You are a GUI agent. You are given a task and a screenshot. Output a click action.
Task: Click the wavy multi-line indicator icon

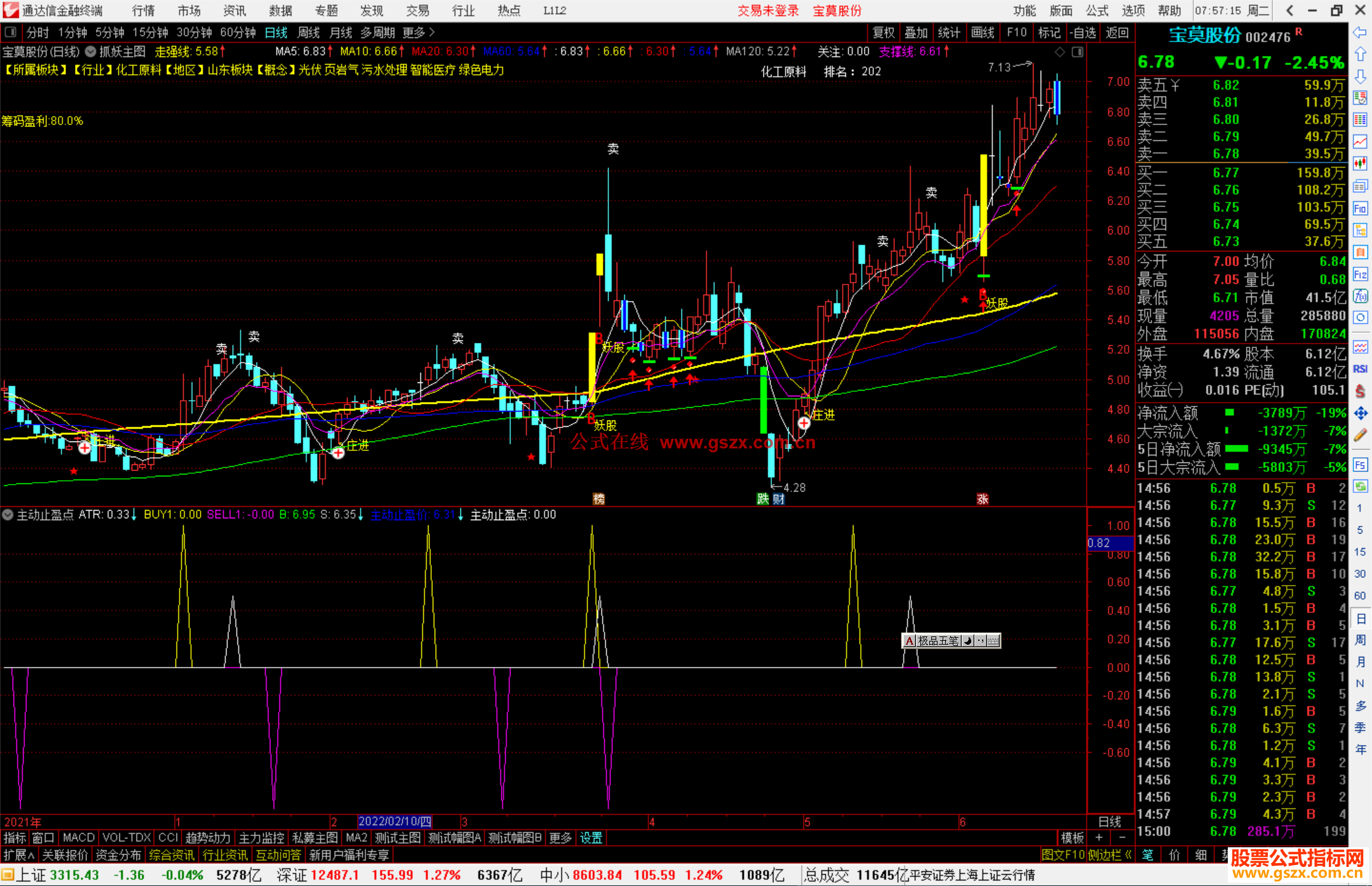pos(1360,347)
